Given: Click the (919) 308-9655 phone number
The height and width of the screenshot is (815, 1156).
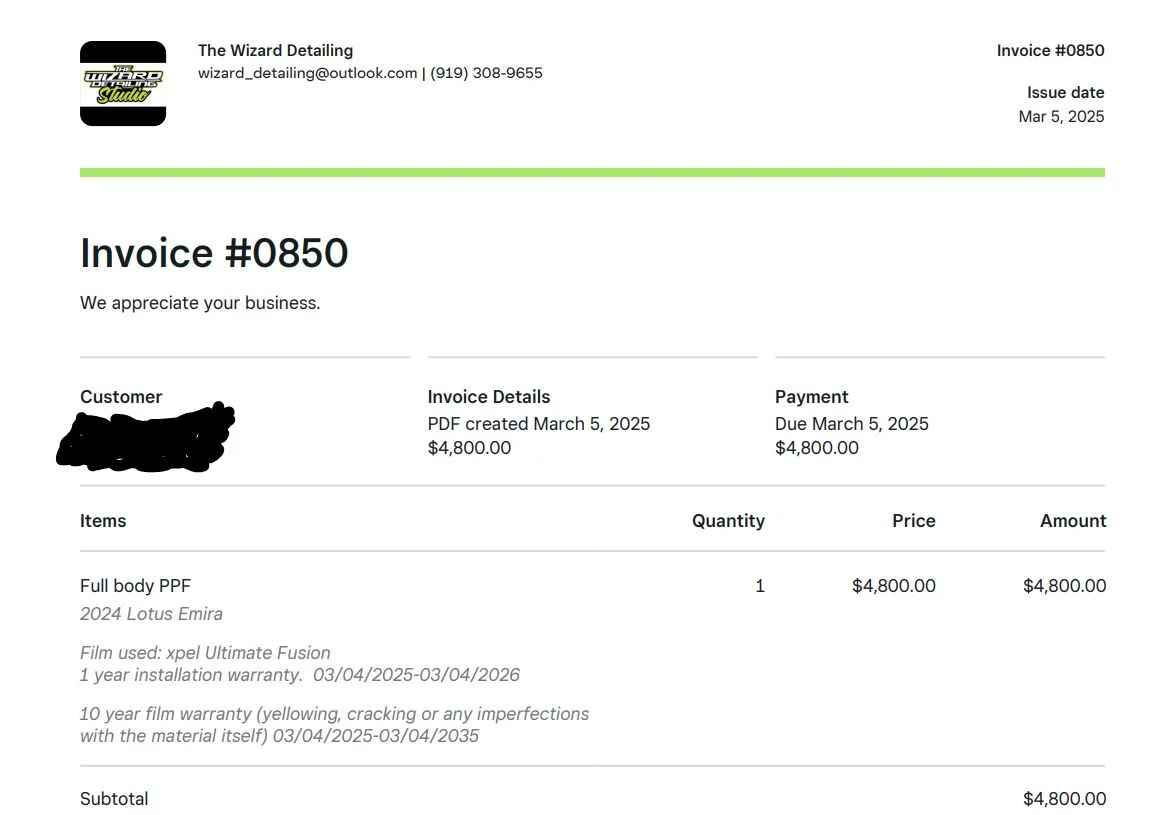Looking at the screenshot, I should [x=487, y=73].
